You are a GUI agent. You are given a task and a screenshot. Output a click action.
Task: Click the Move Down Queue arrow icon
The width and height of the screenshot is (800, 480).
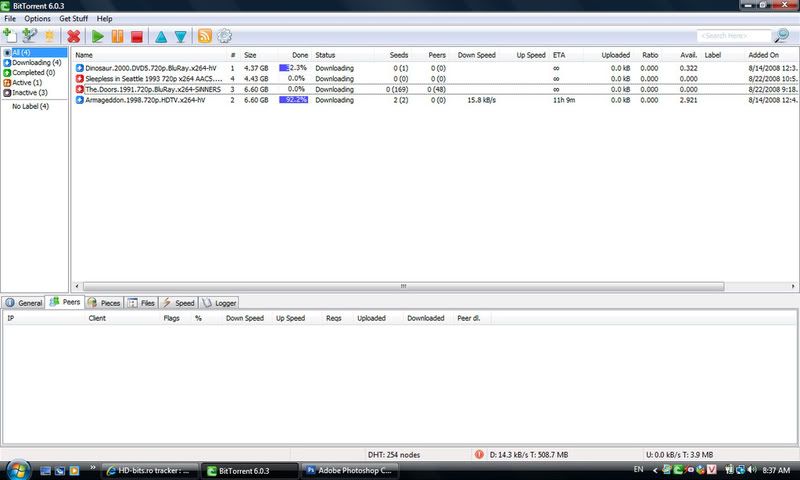(x=181, y=37)
